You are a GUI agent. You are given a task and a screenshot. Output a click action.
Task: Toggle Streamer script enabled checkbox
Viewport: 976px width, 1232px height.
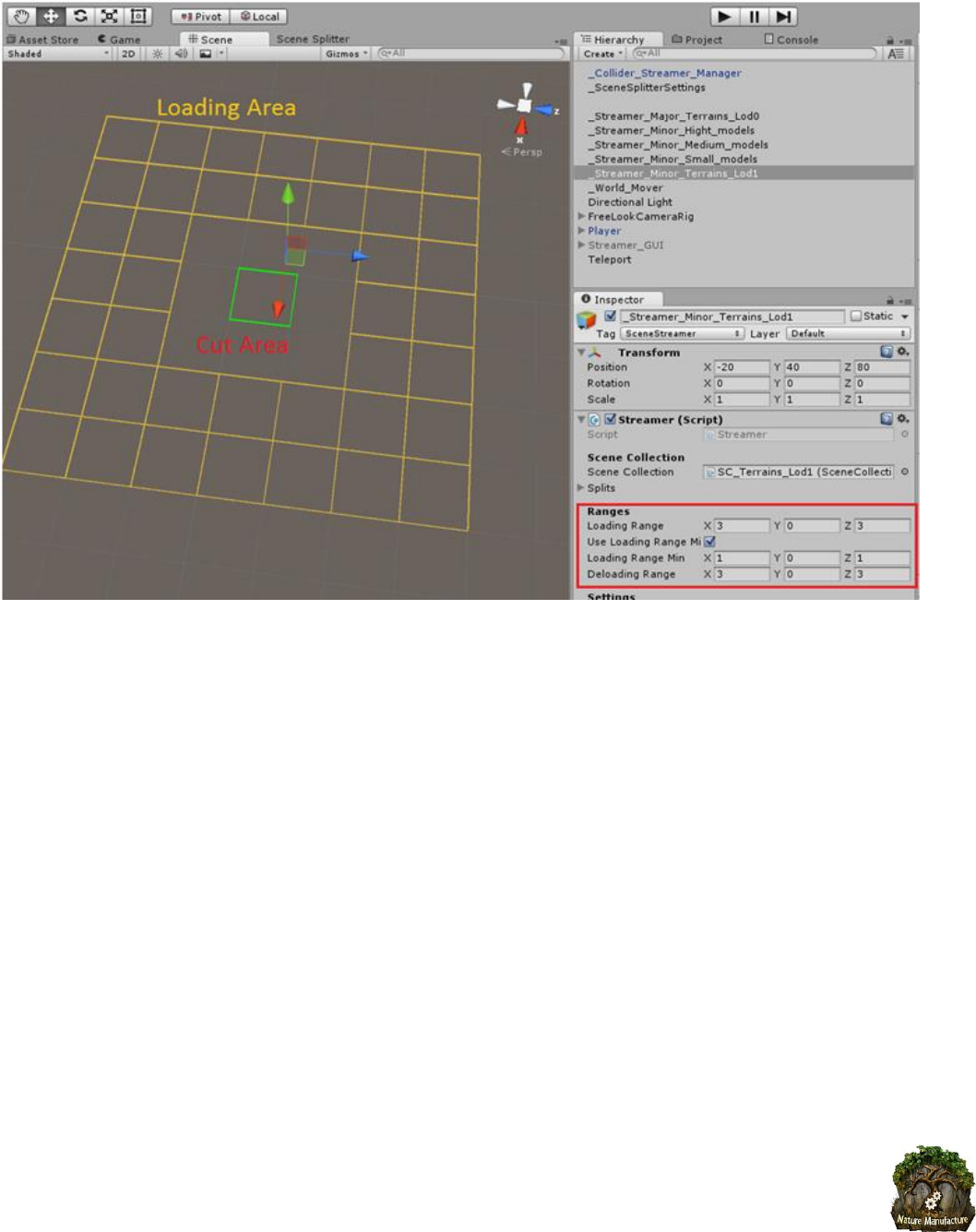click(610, 419)
